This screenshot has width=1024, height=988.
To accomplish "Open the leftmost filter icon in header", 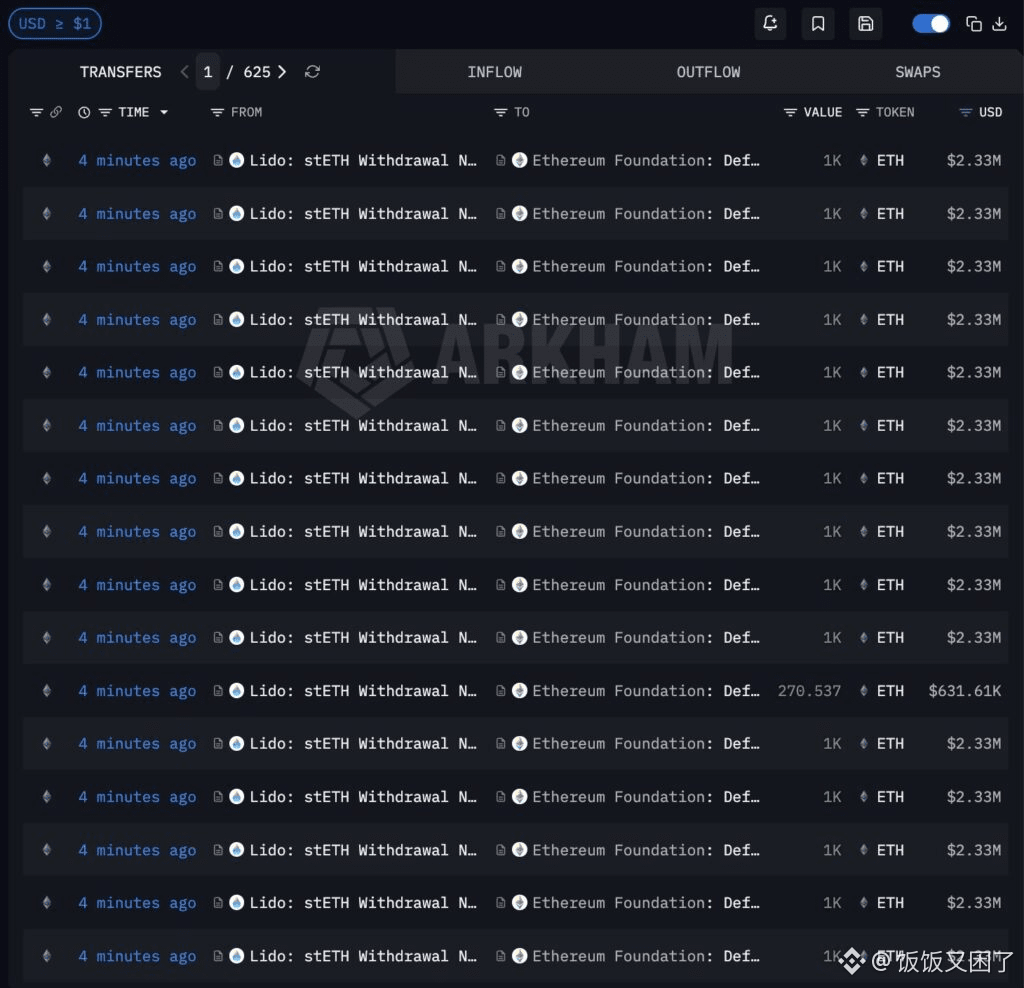I will pyautogui.click(x=37, y=112).
